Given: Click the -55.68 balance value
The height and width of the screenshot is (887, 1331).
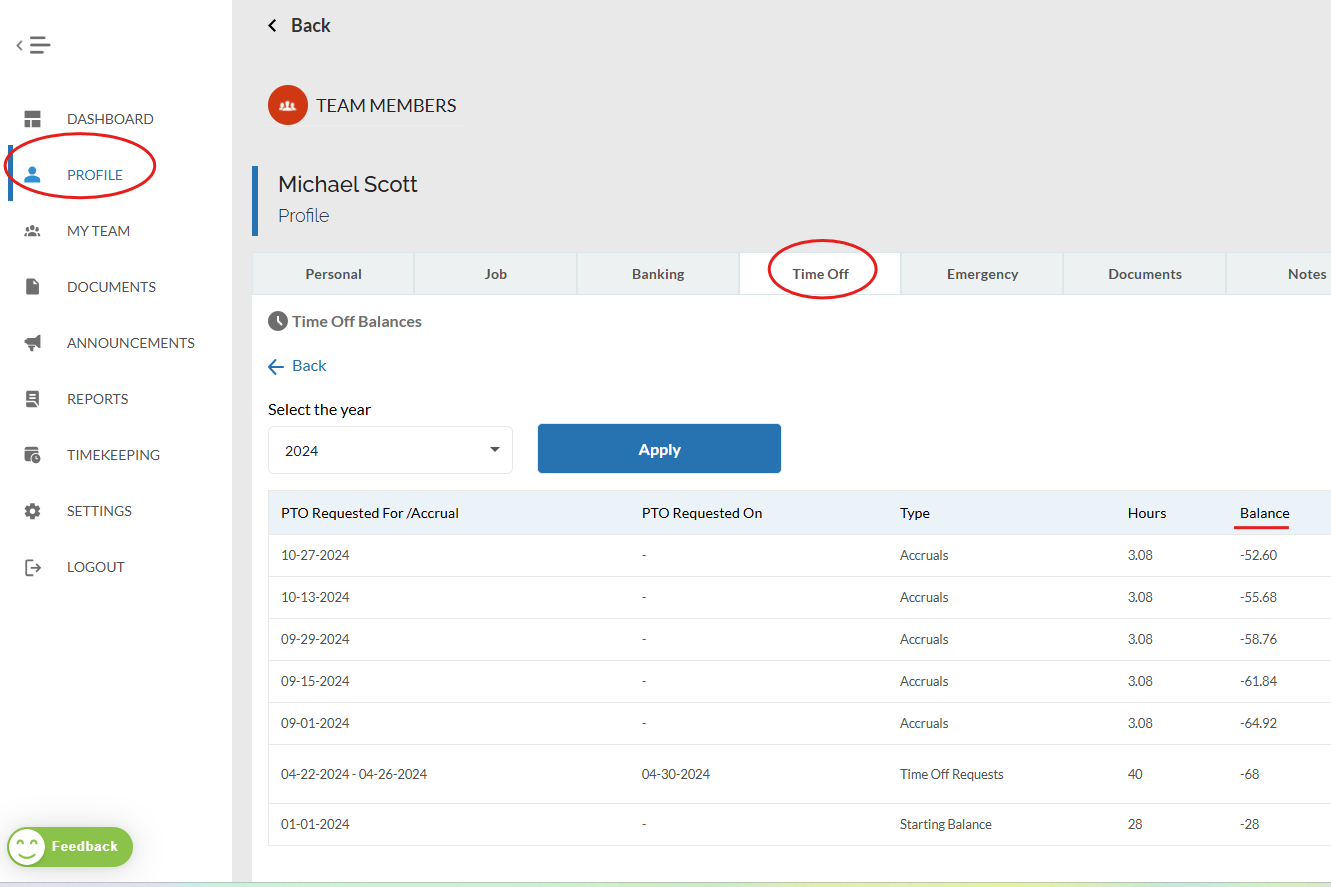Looking at the screenshot, I should [1258, 597].
